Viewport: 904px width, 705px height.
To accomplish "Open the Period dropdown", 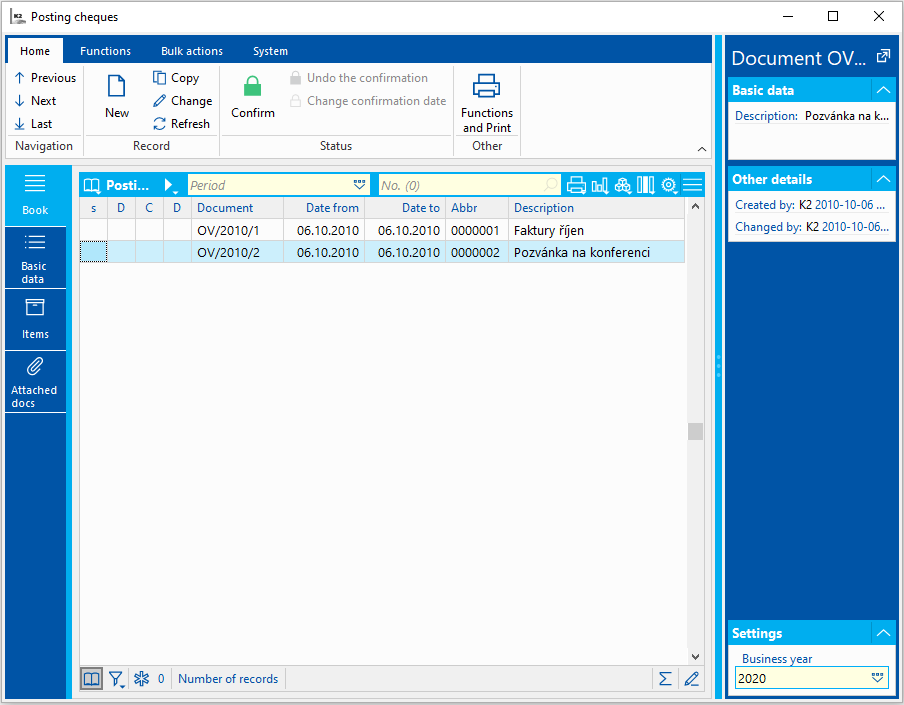I will (360, 185).
